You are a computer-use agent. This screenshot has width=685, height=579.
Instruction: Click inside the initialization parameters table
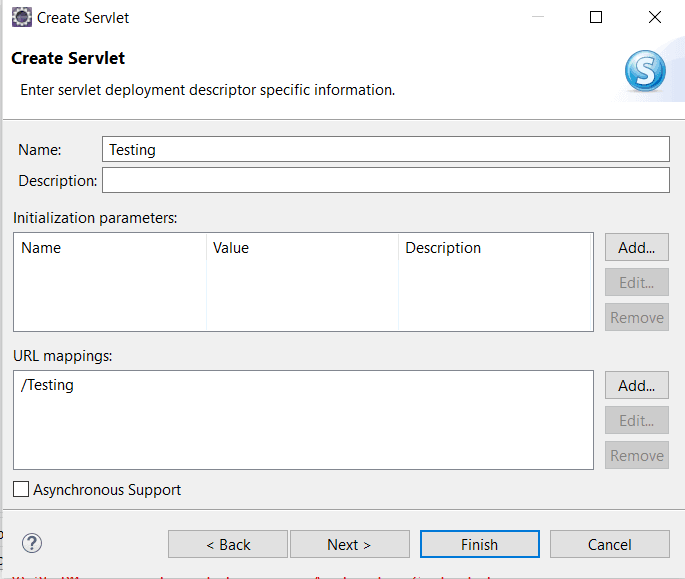click(302, 295)
